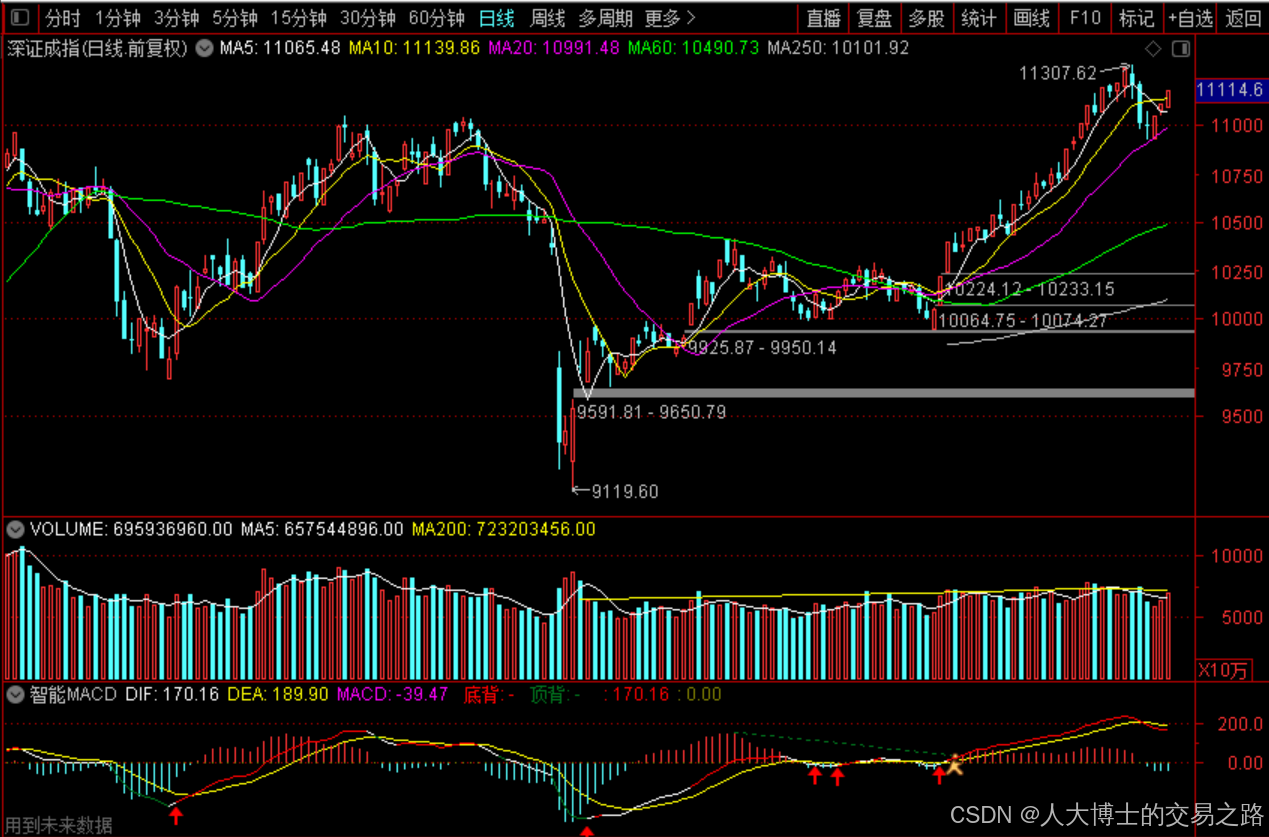Viewport: 1269px width, 837px height.
Task: Switch to 日线 daily chart
Action: click(x=496, y=17)
